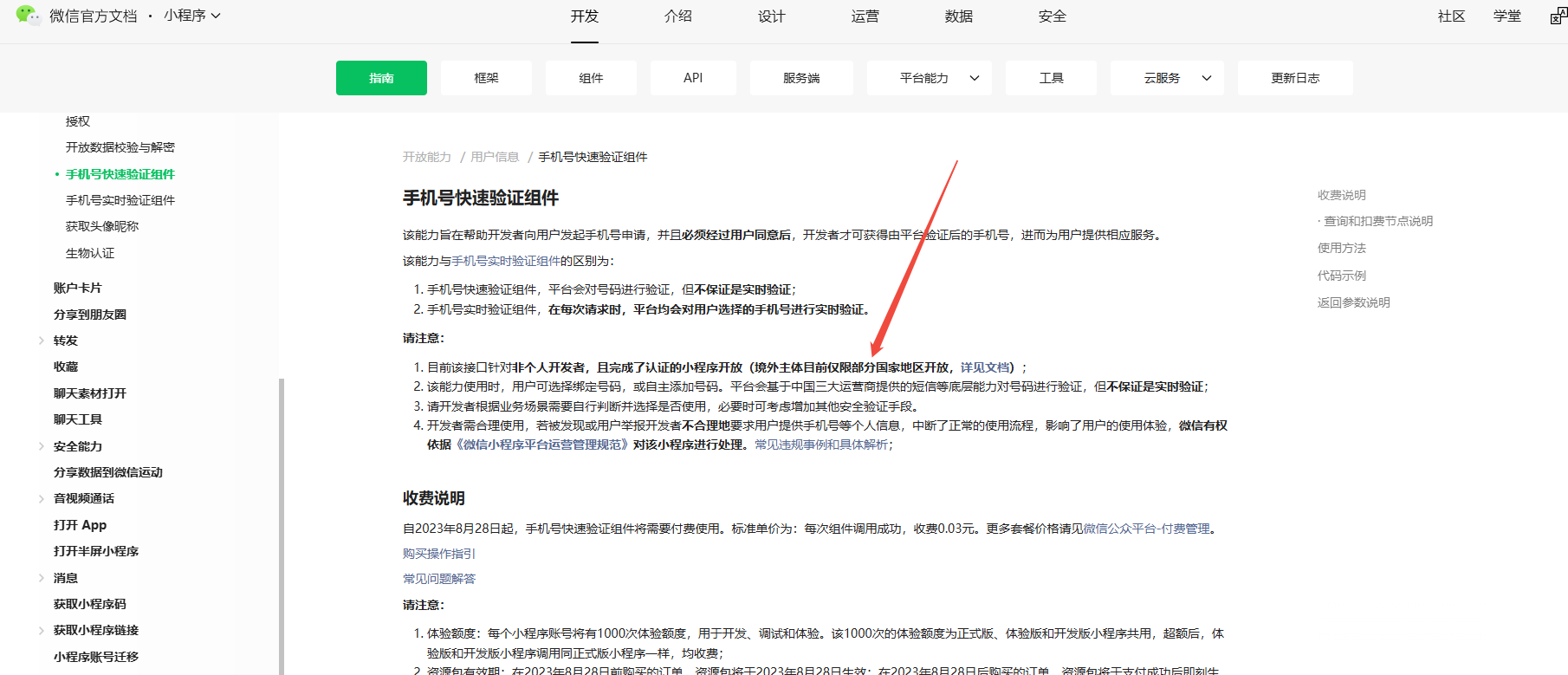The image size is (1568, 675).
Task: Open the 详见文档 link
Action: (985, 367)
